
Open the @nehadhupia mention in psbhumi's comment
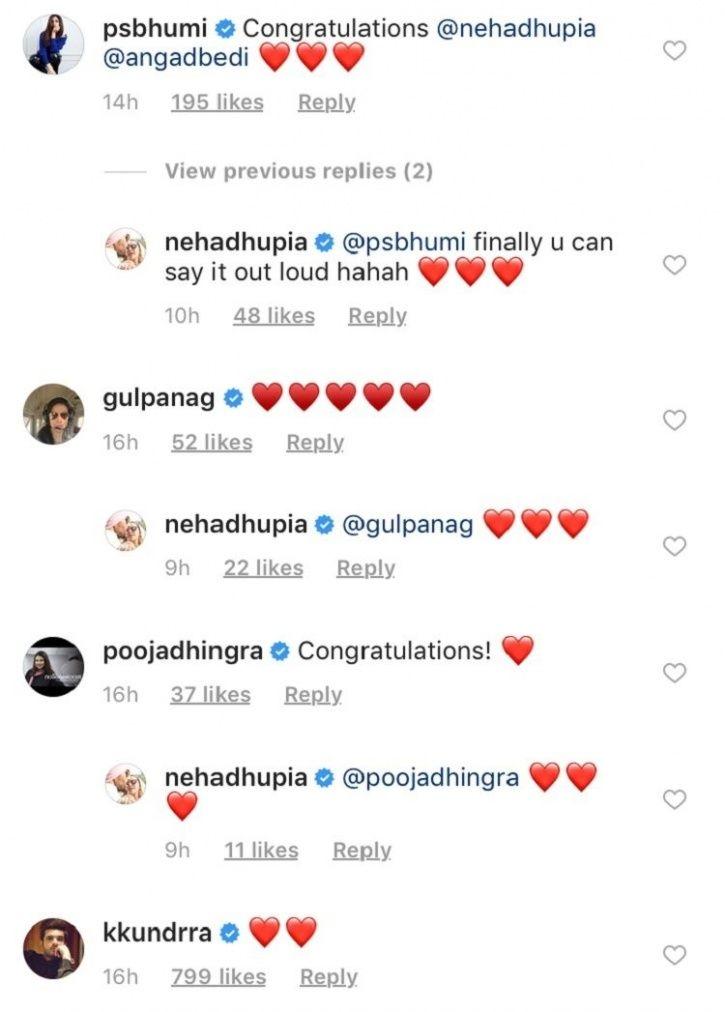(x=517, y=29)
